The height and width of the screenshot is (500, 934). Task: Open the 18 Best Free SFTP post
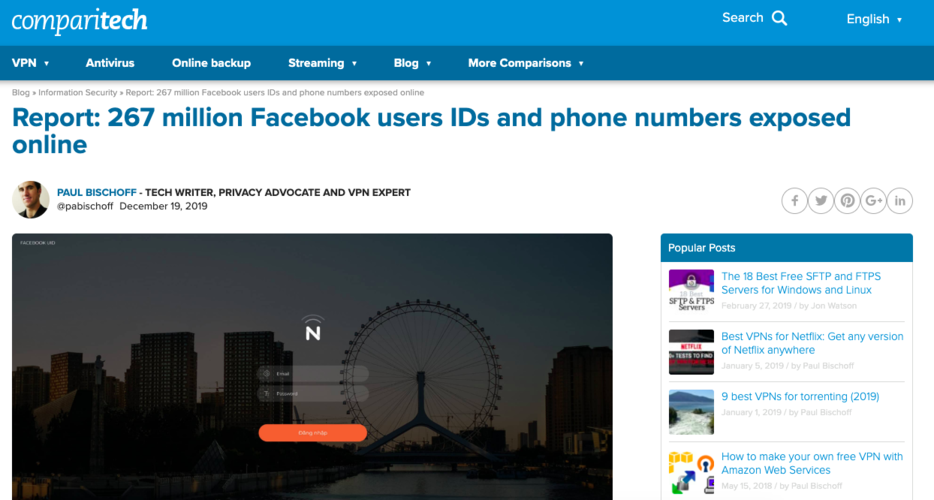tap(801, 283)
